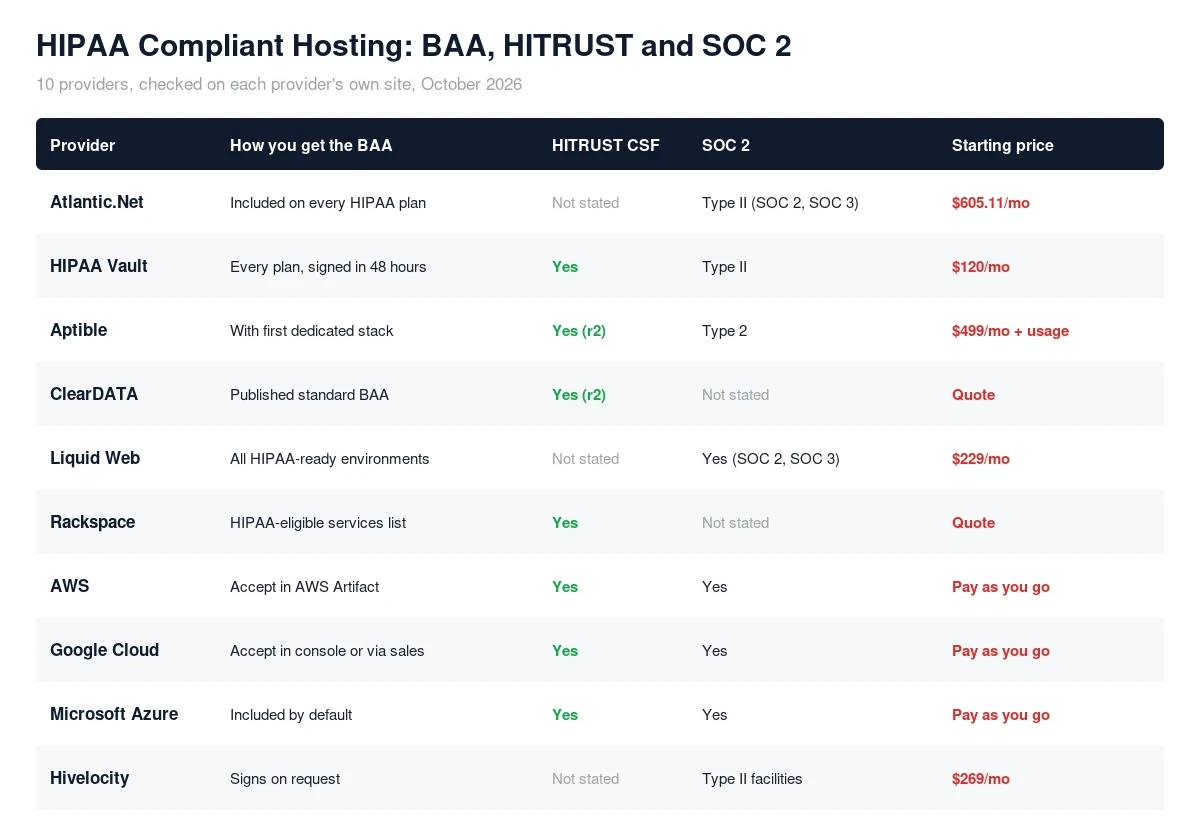Screen dimensions: 1200x834
Task: Click Atlantic.Net's 'Not stated' HITRUST value
Action: pos(586,203)
